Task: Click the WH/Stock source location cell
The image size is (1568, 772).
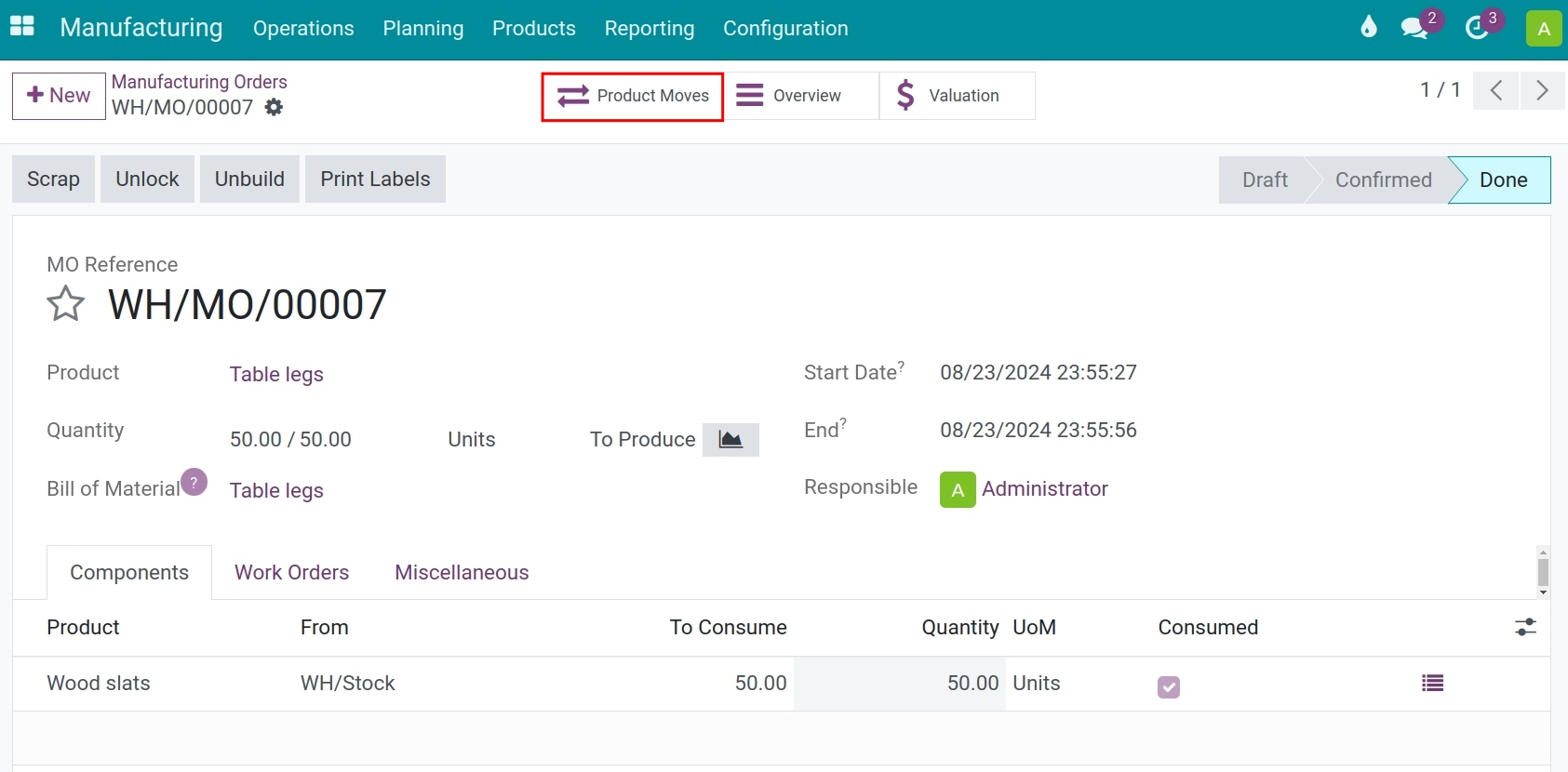Action: click(x=348, y=684)
